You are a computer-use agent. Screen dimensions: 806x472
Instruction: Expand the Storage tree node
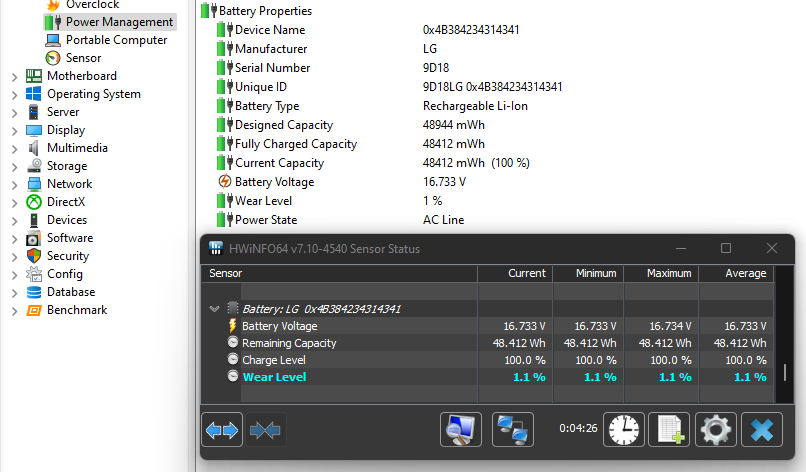coord(14,167)
